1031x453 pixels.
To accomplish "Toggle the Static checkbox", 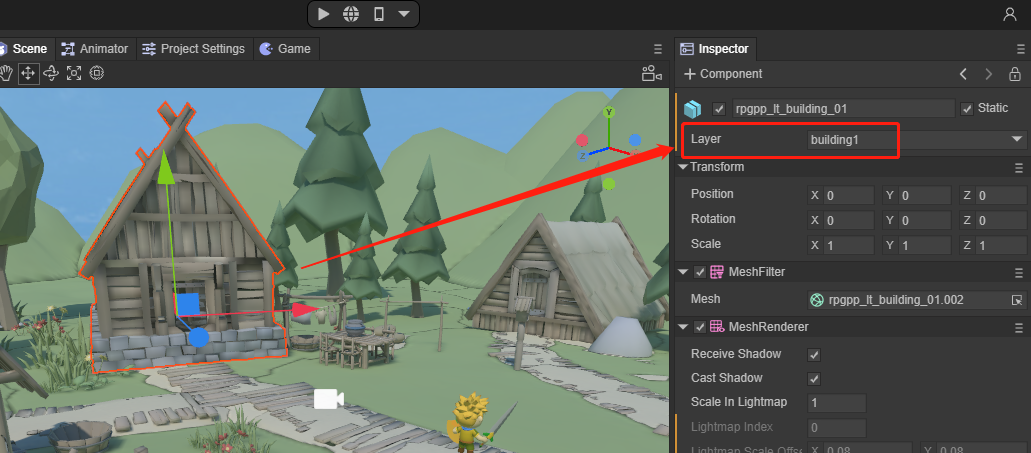I will (967, 109).
